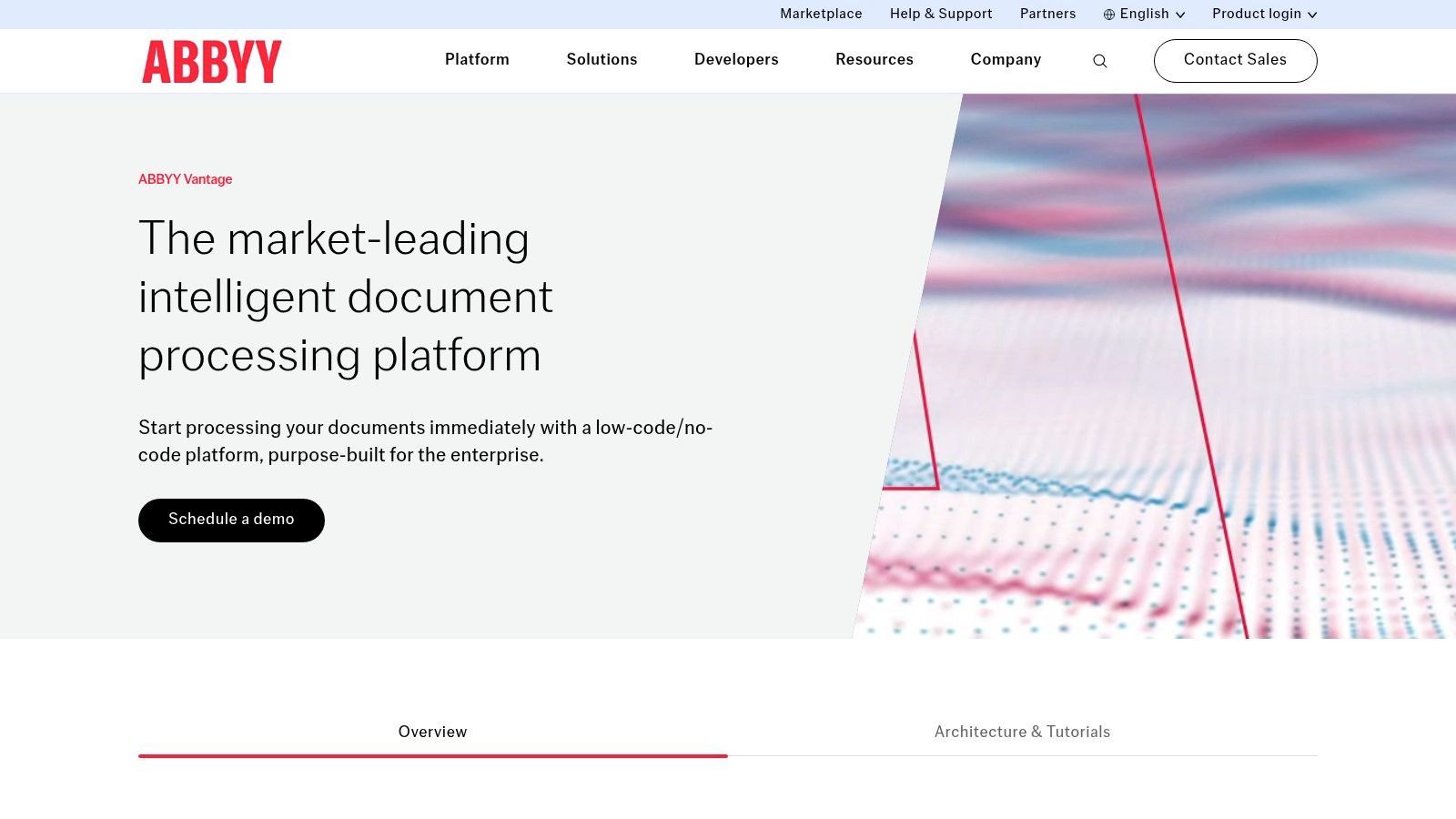
Task: Expand the English language dropdown
Action: [1145, 14]
